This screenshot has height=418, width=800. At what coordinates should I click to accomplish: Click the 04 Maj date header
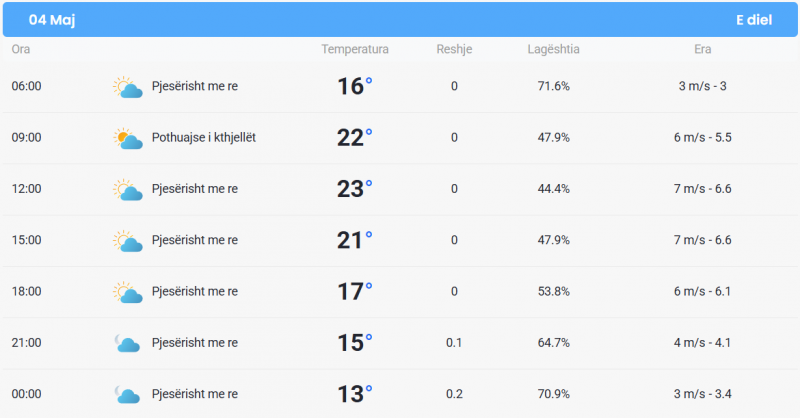coord(52,20)
